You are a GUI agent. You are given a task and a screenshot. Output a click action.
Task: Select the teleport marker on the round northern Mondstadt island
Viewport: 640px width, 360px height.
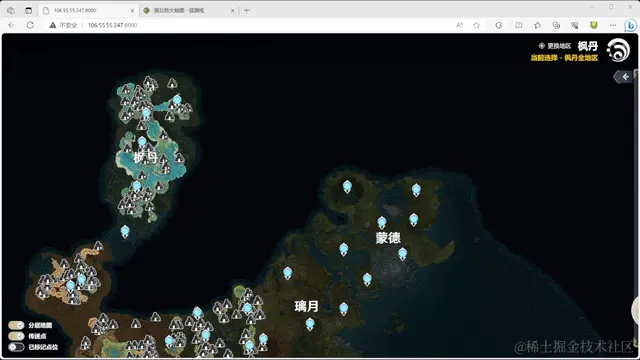347,187
